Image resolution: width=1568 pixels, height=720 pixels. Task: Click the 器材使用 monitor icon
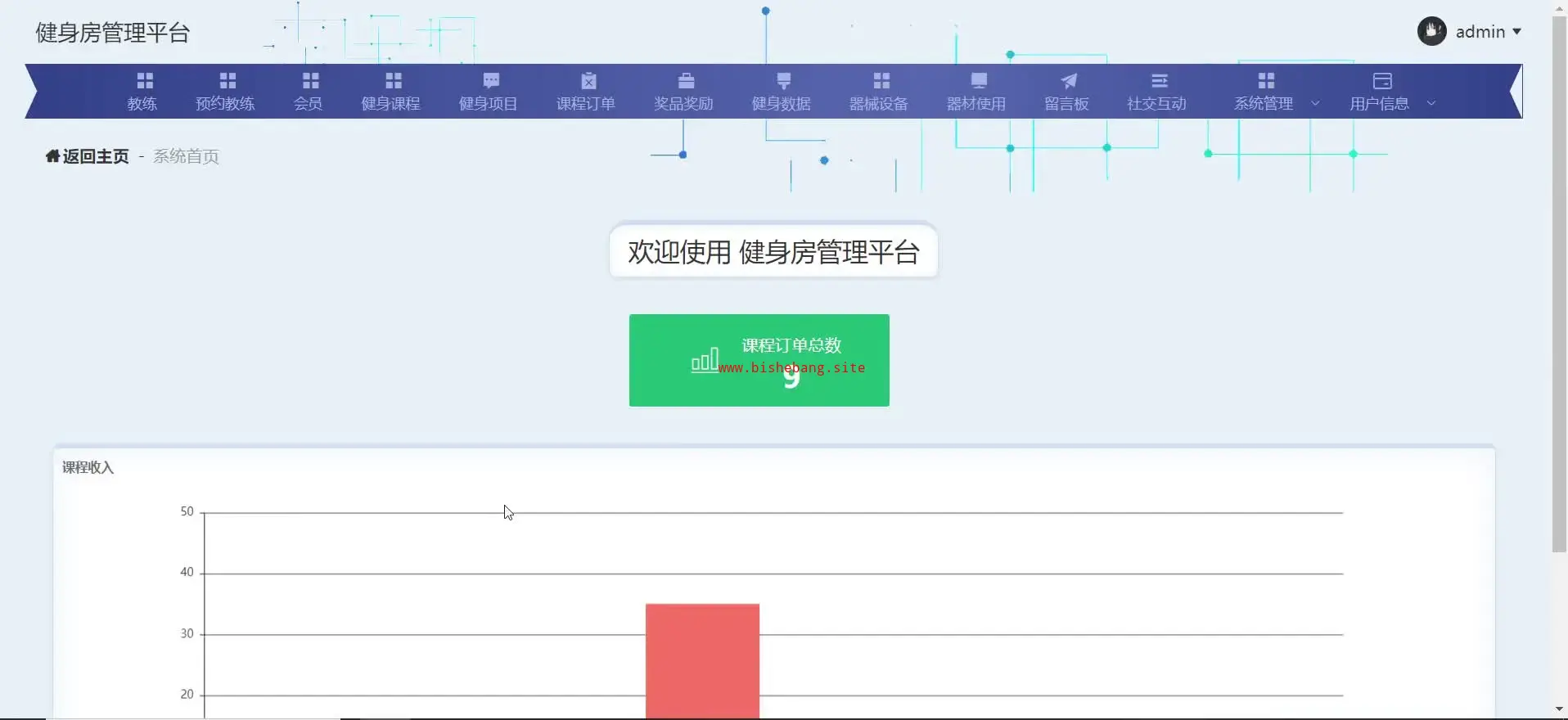tap(979, 80)
